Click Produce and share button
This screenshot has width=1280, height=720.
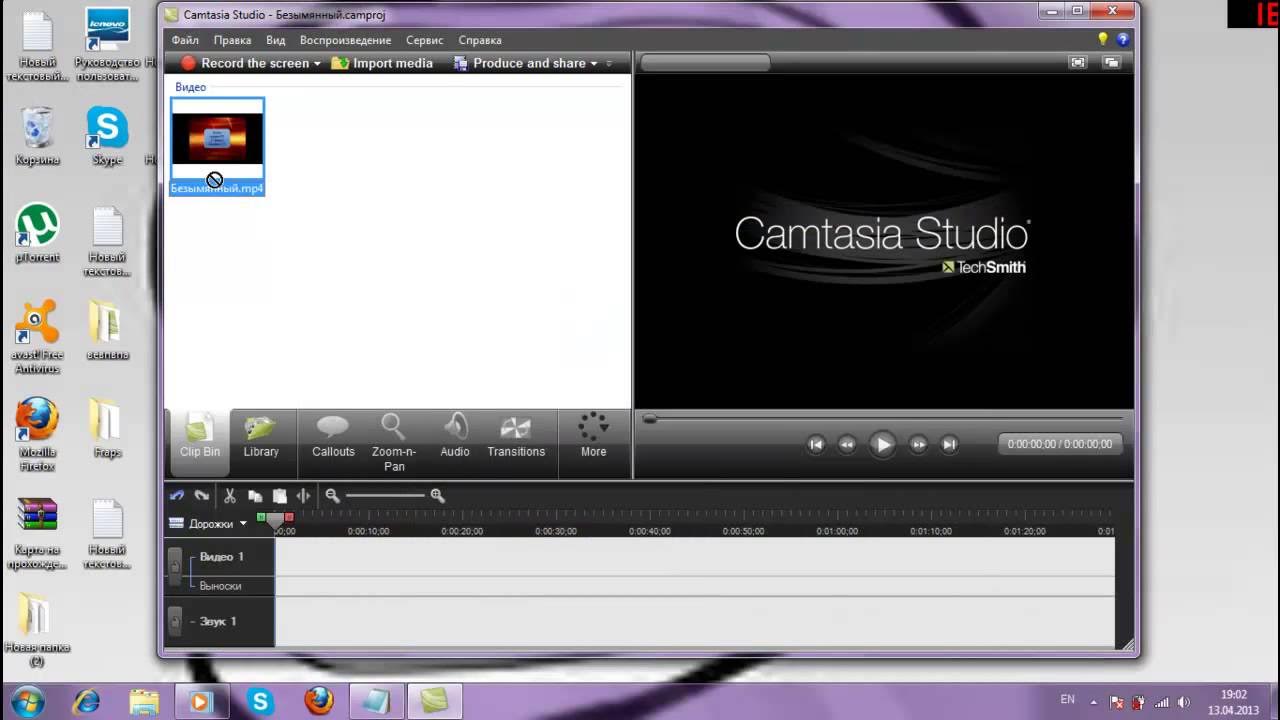(x=519, y=63)
